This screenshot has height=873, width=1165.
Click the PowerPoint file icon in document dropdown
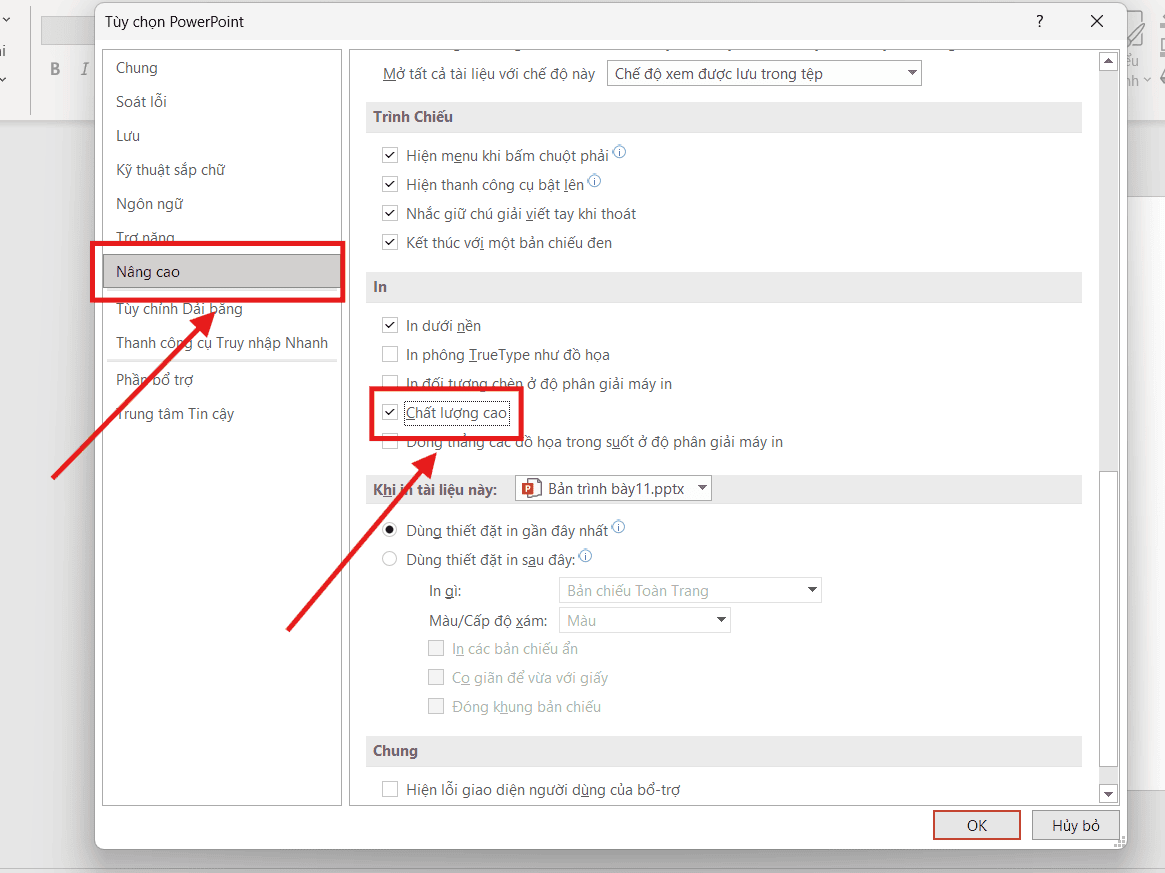(x=530, y=489)
